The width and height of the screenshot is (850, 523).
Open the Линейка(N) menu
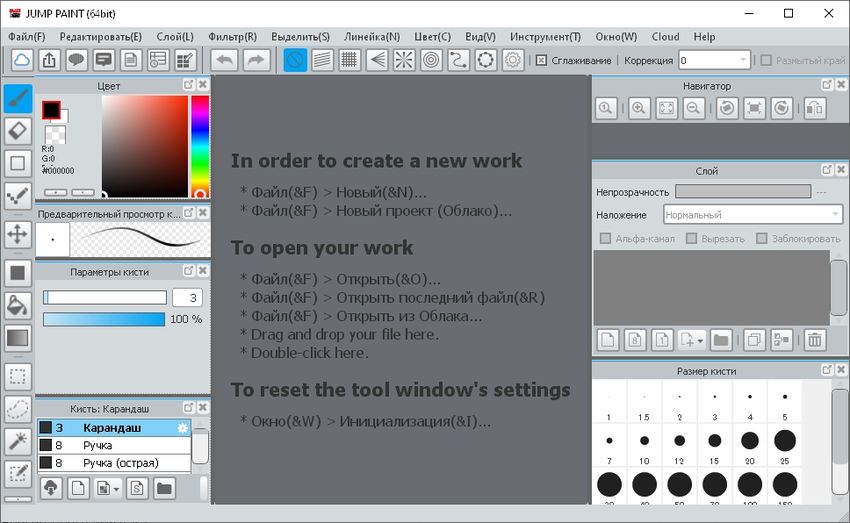coord(372,37)
